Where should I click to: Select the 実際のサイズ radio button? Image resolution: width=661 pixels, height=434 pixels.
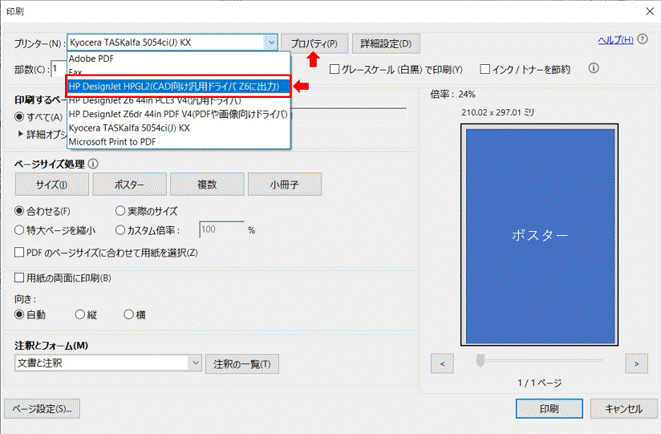(120, 210)
